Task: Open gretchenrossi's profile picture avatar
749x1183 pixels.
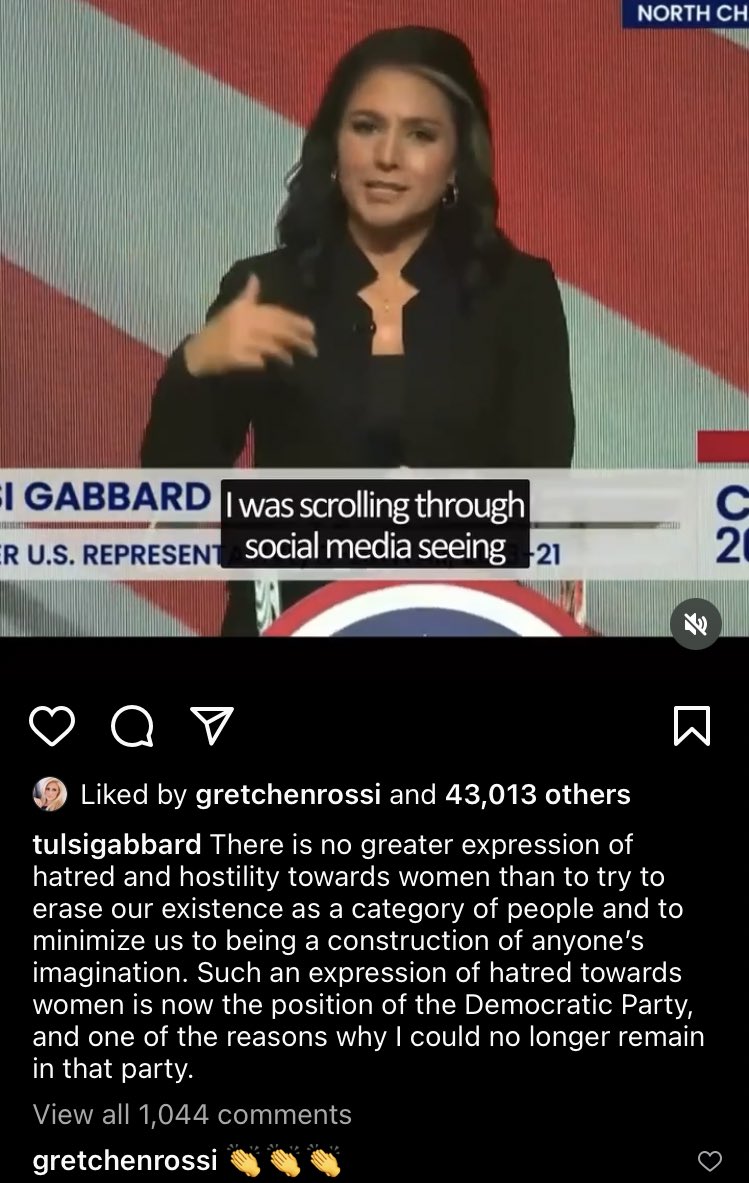Action: click(50, 794)
